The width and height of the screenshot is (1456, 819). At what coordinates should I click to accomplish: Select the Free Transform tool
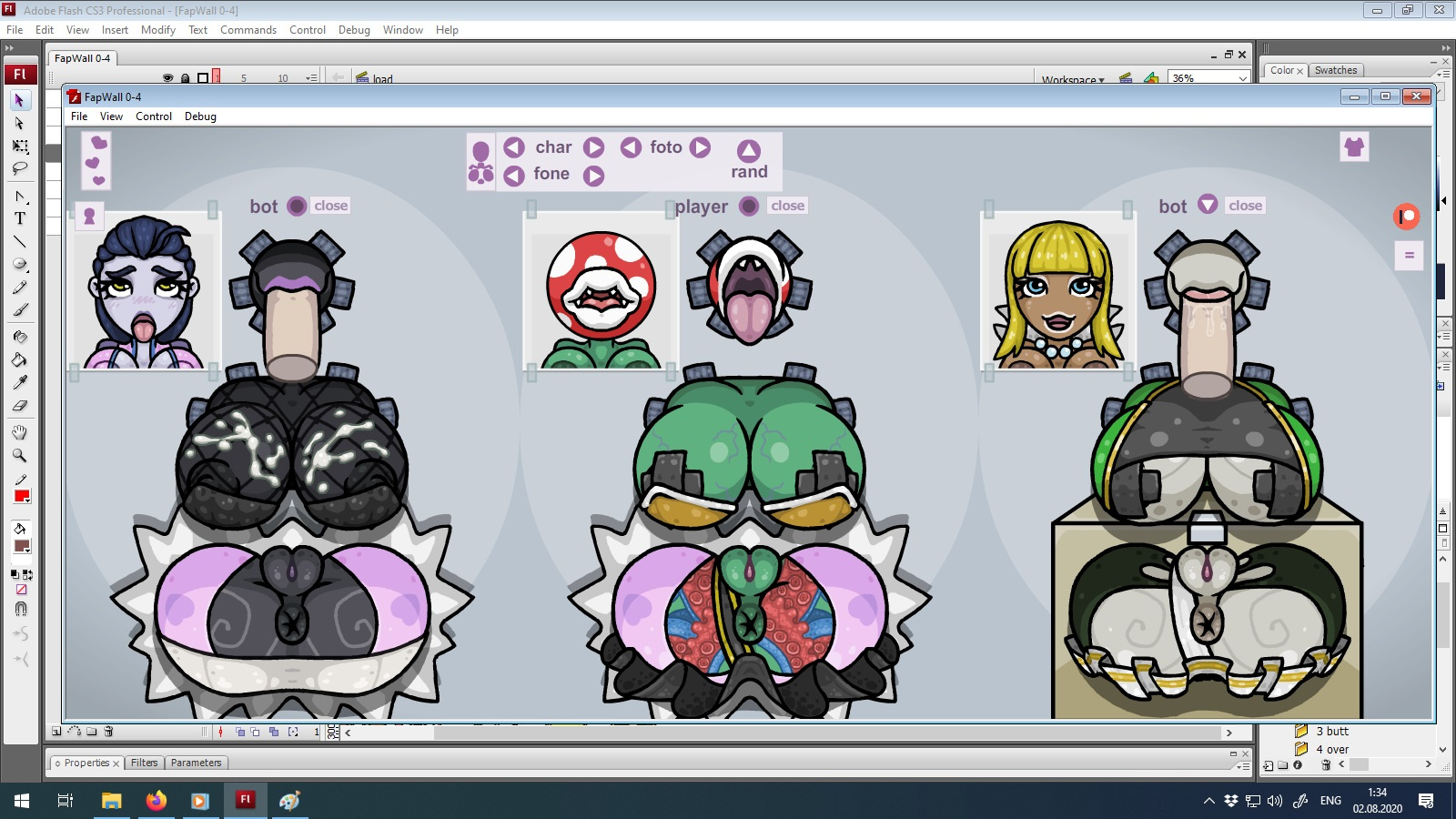pos(19,146)
